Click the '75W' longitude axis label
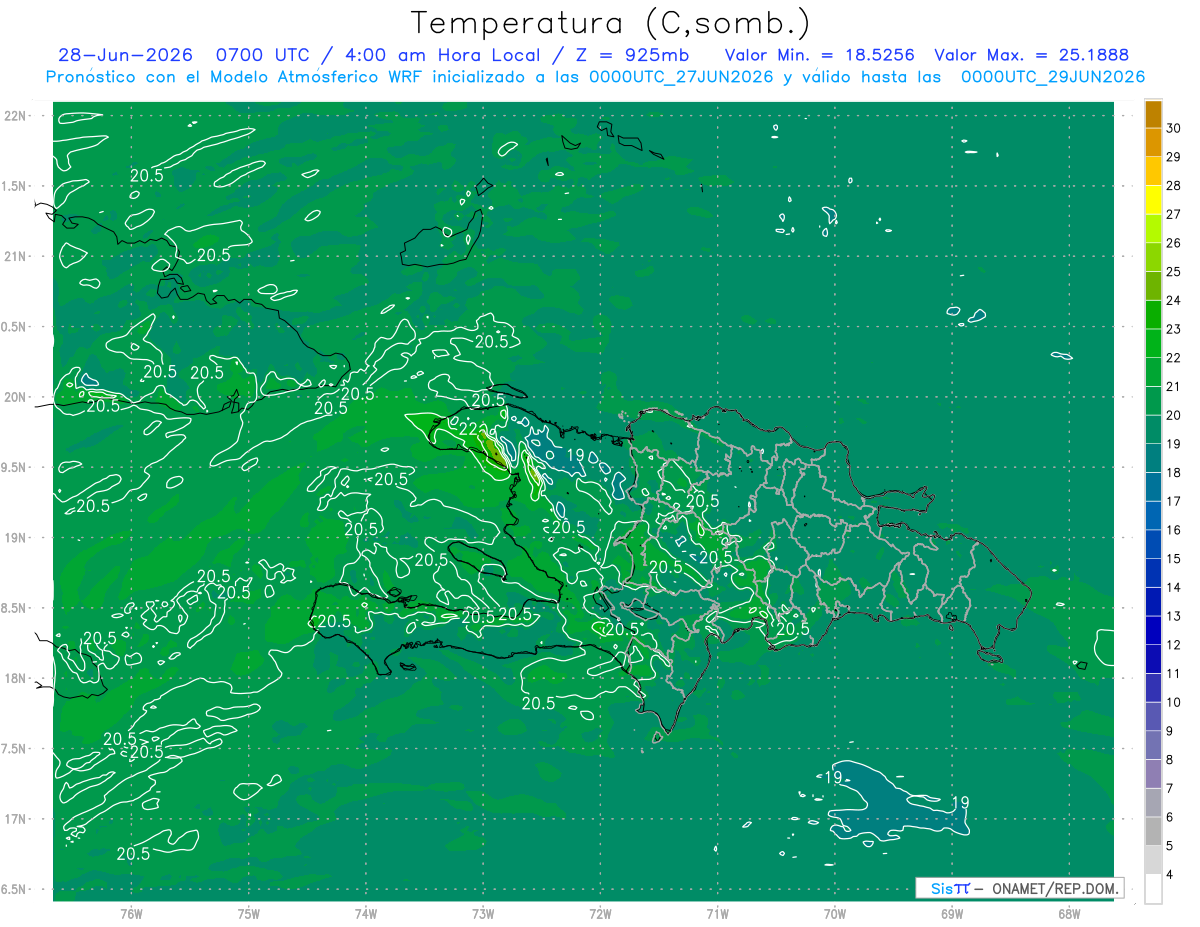1200x927 pixels. (x=249, y=913)
